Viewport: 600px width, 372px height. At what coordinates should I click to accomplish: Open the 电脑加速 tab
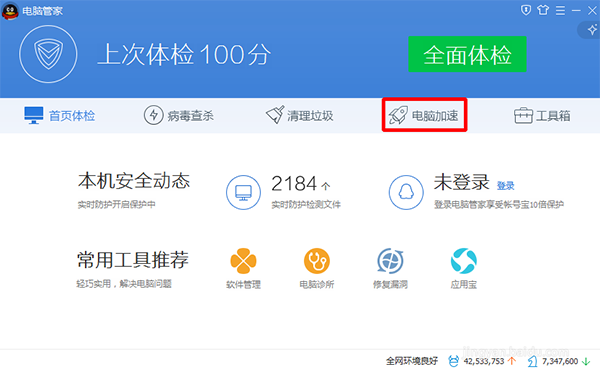[424, 116]
